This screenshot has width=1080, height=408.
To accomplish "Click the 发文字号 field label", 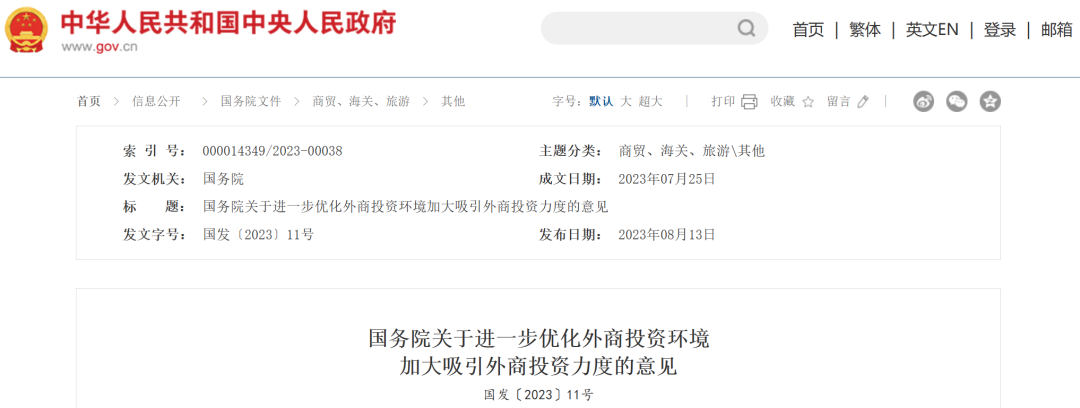I will pos(155,235).
